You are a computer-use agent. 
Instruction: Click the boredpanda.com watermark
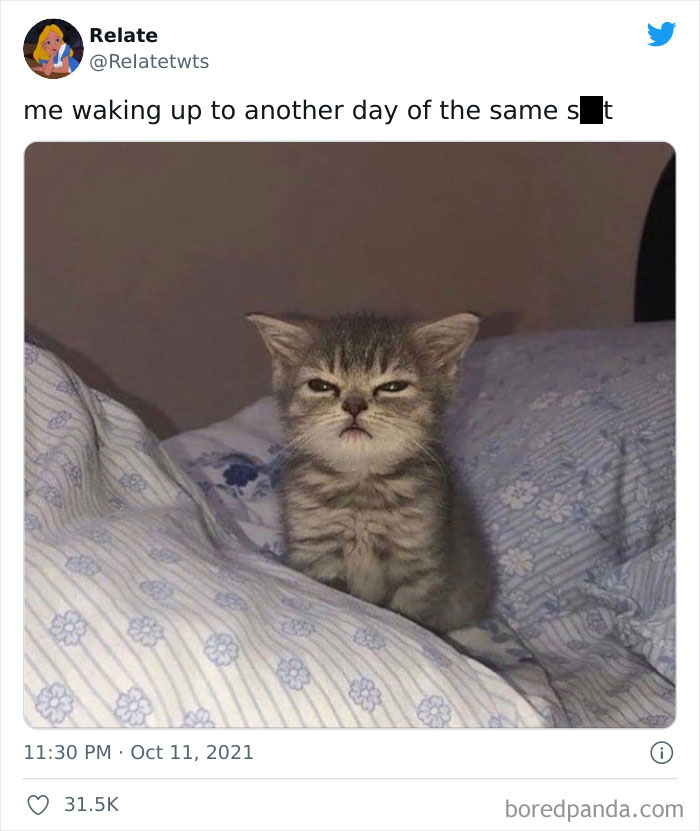pos(594,809)
